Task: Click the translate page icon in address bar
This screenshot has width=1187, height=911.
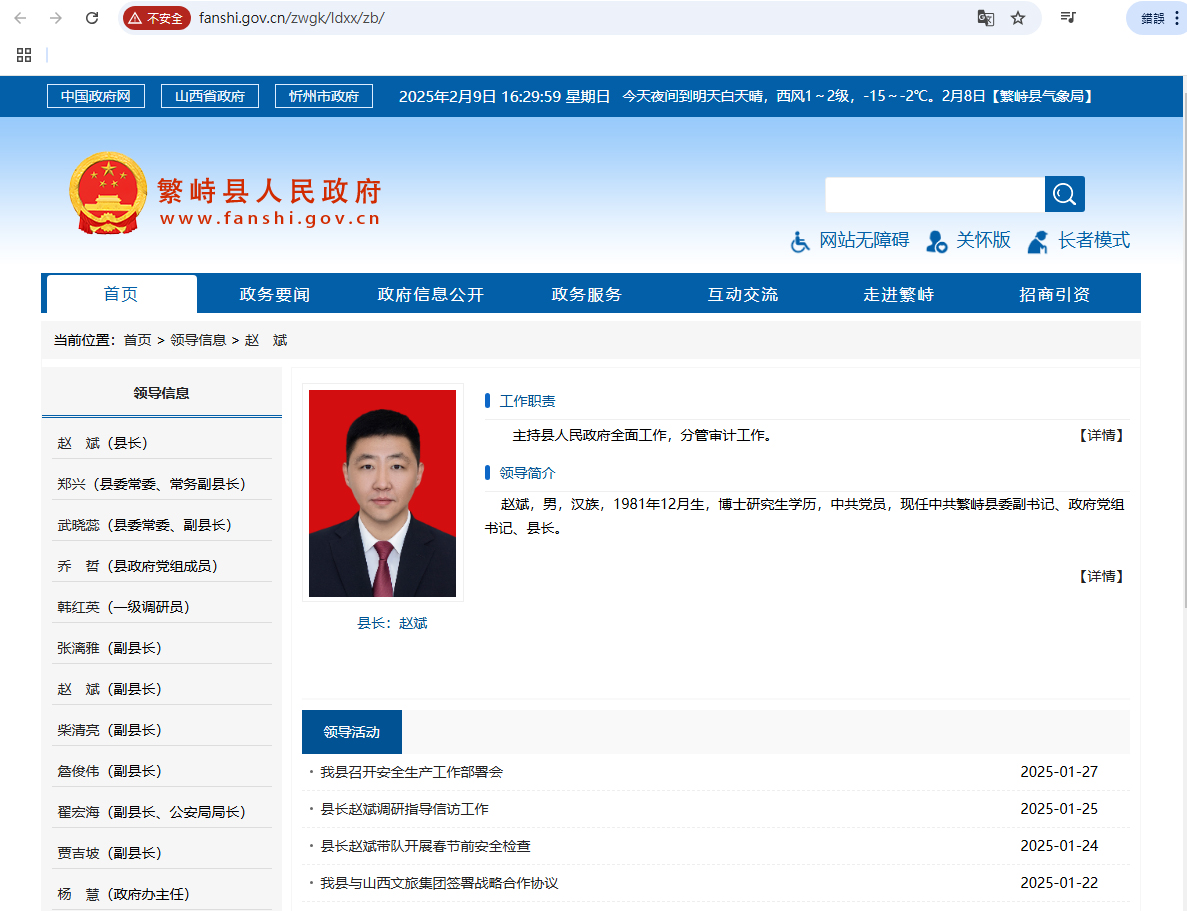Action: point(985,18)
